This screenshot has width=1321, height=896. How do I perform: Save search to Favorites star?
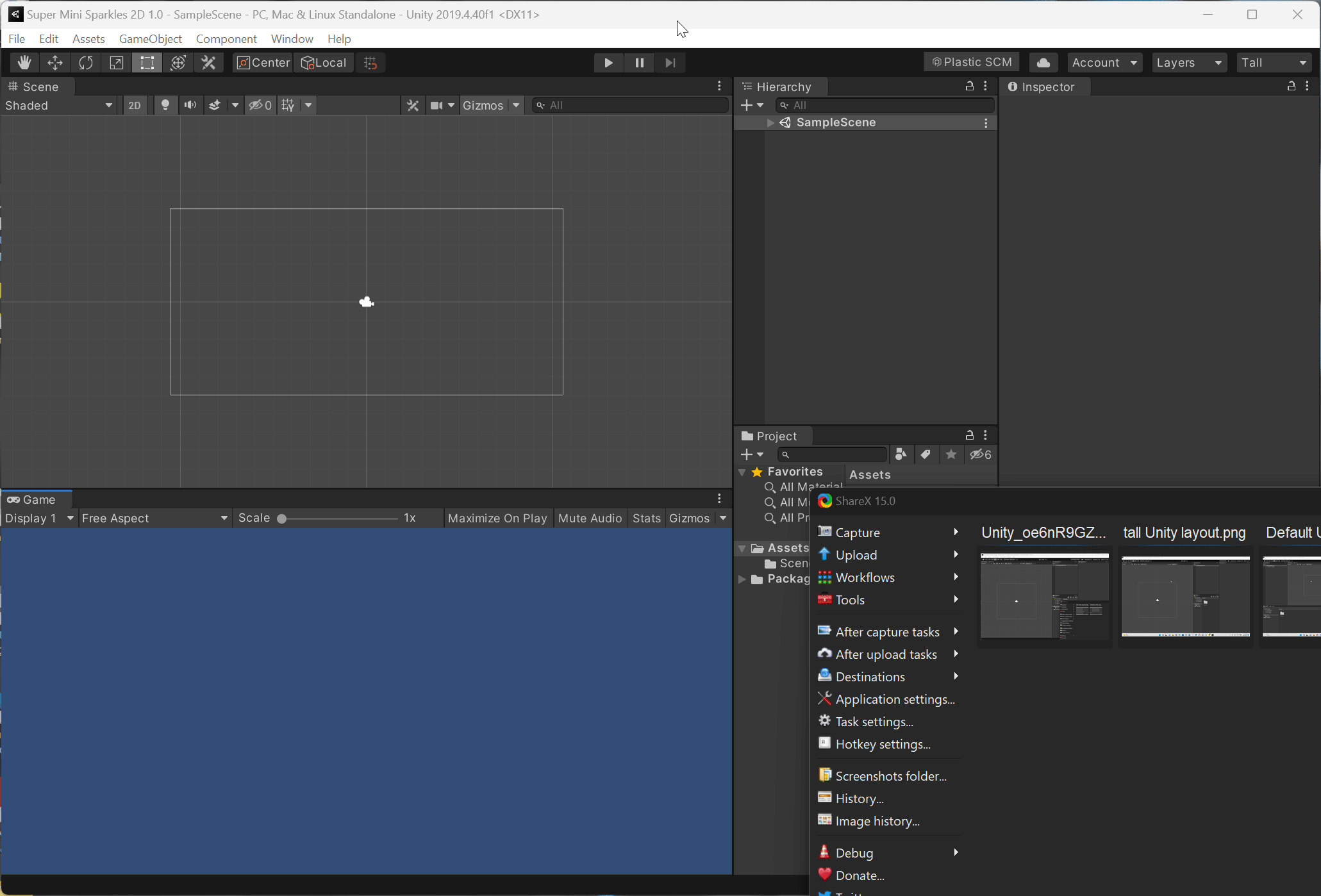pyautogui.click(x=951, y=454)
